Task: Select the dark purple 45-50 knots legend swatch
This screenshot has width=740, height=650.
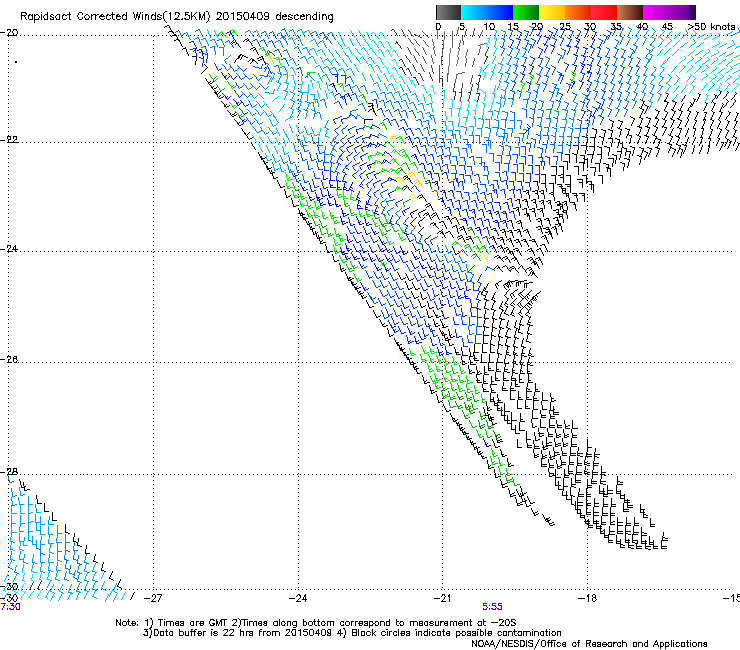Action: (682, 12)
